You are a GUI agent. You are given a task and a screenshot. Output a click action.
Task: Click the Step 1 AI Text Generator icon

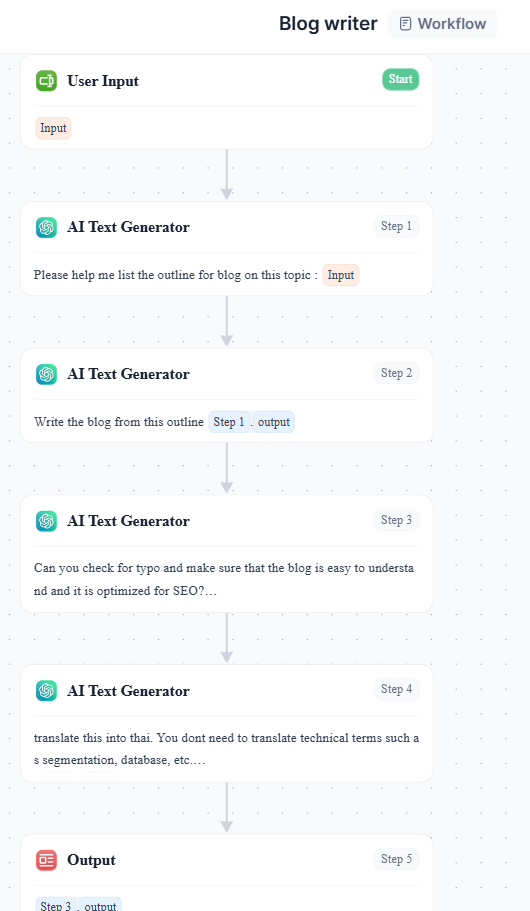click(x=46, y=227)
